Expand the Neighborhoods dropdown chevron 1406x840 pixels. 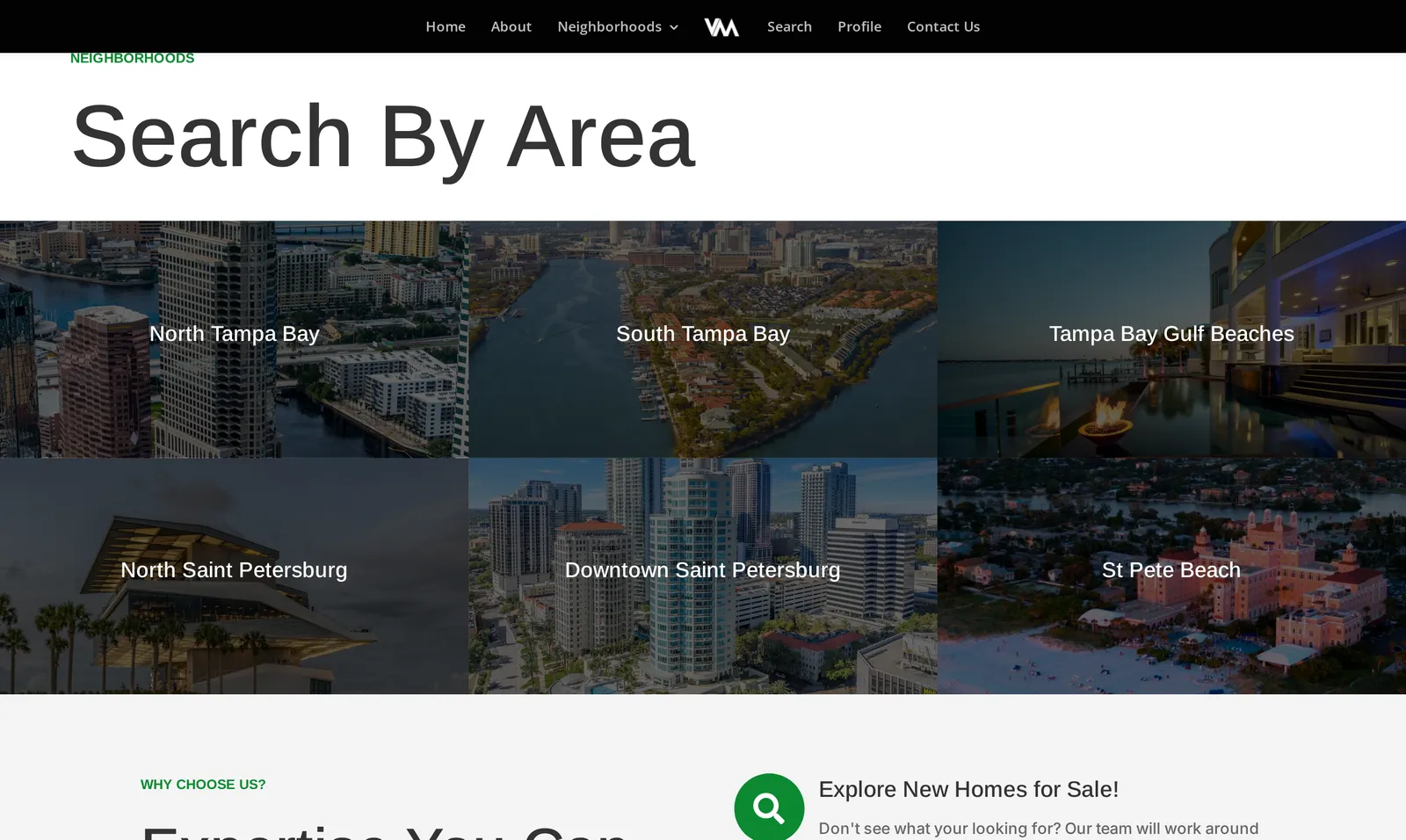tap(674, 27)
